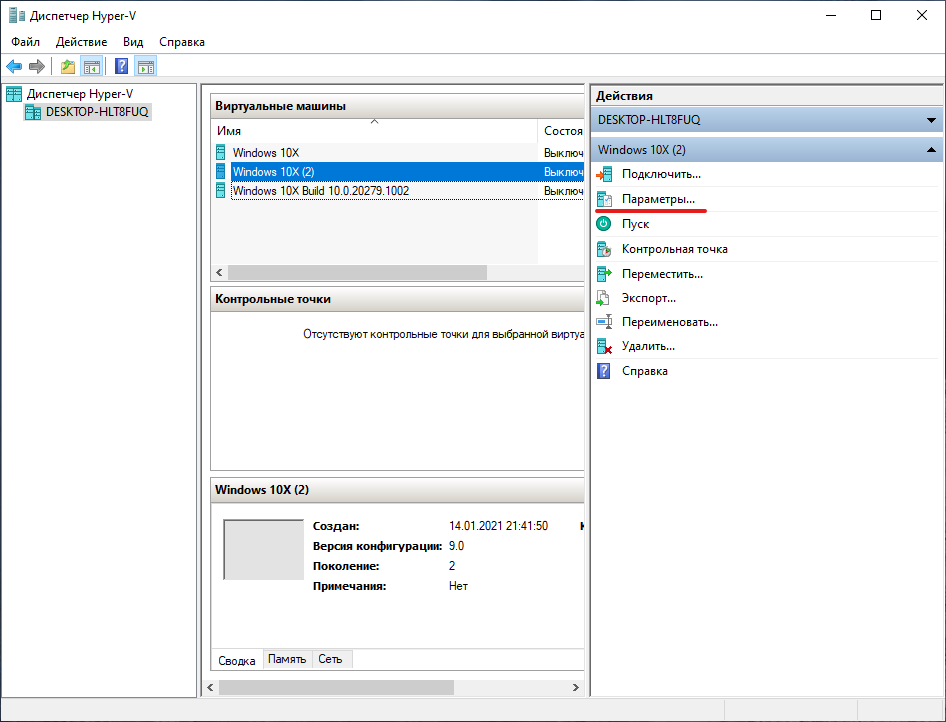946x722 pixels.
Task: Click the Справка help icon in Actions
Action: click(603, 371)
